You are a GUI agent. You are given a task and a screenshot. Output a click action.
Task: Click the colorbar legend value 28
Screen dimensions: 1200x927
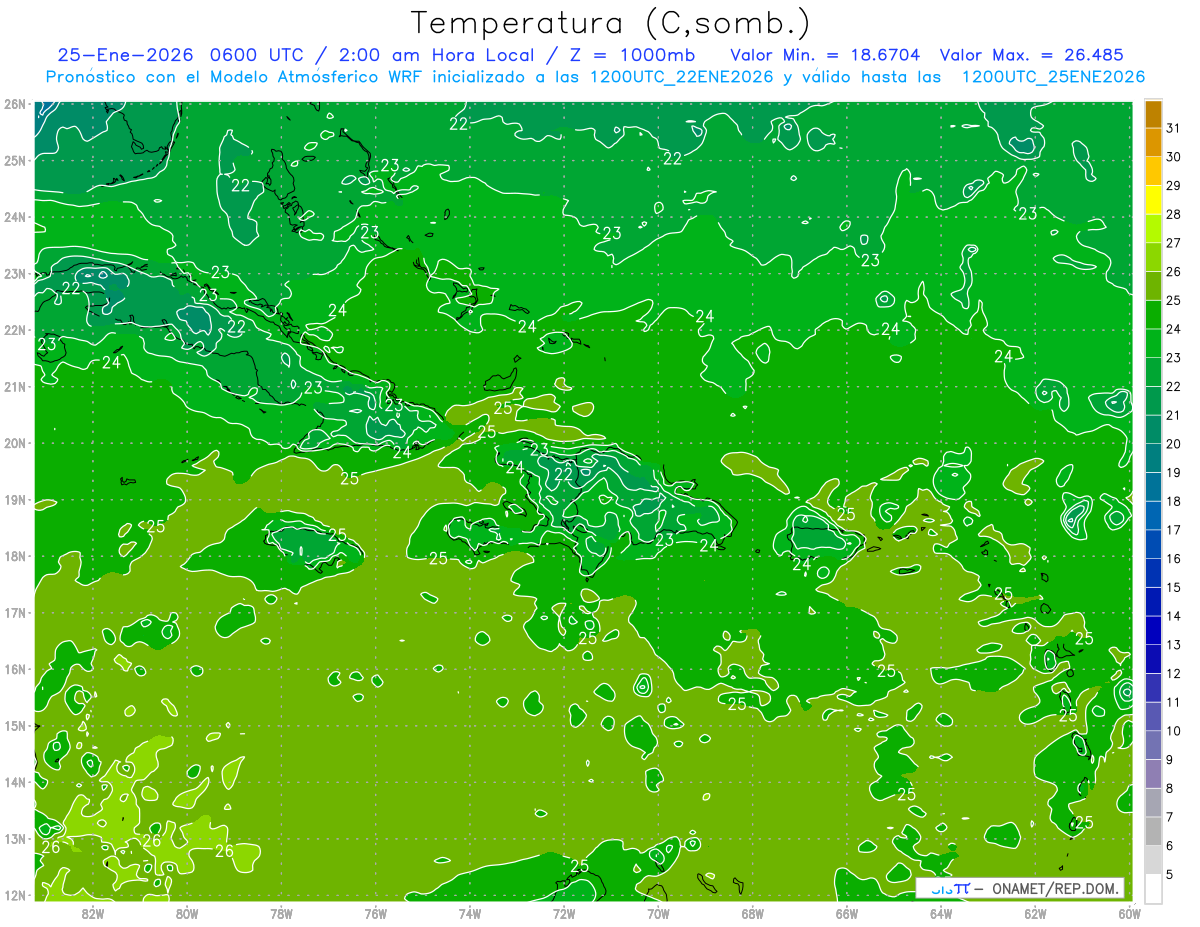point(1173,214)
